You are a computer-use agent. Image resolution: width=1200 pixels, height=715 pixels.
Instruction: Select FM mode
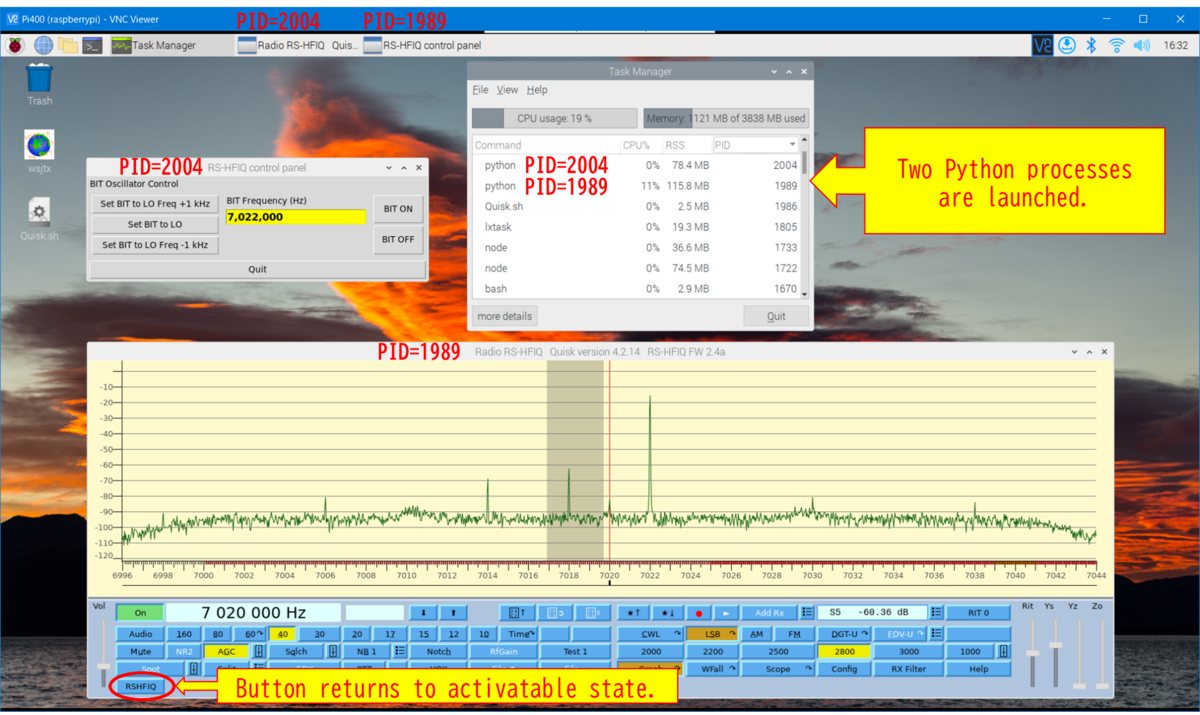[794, 634]
